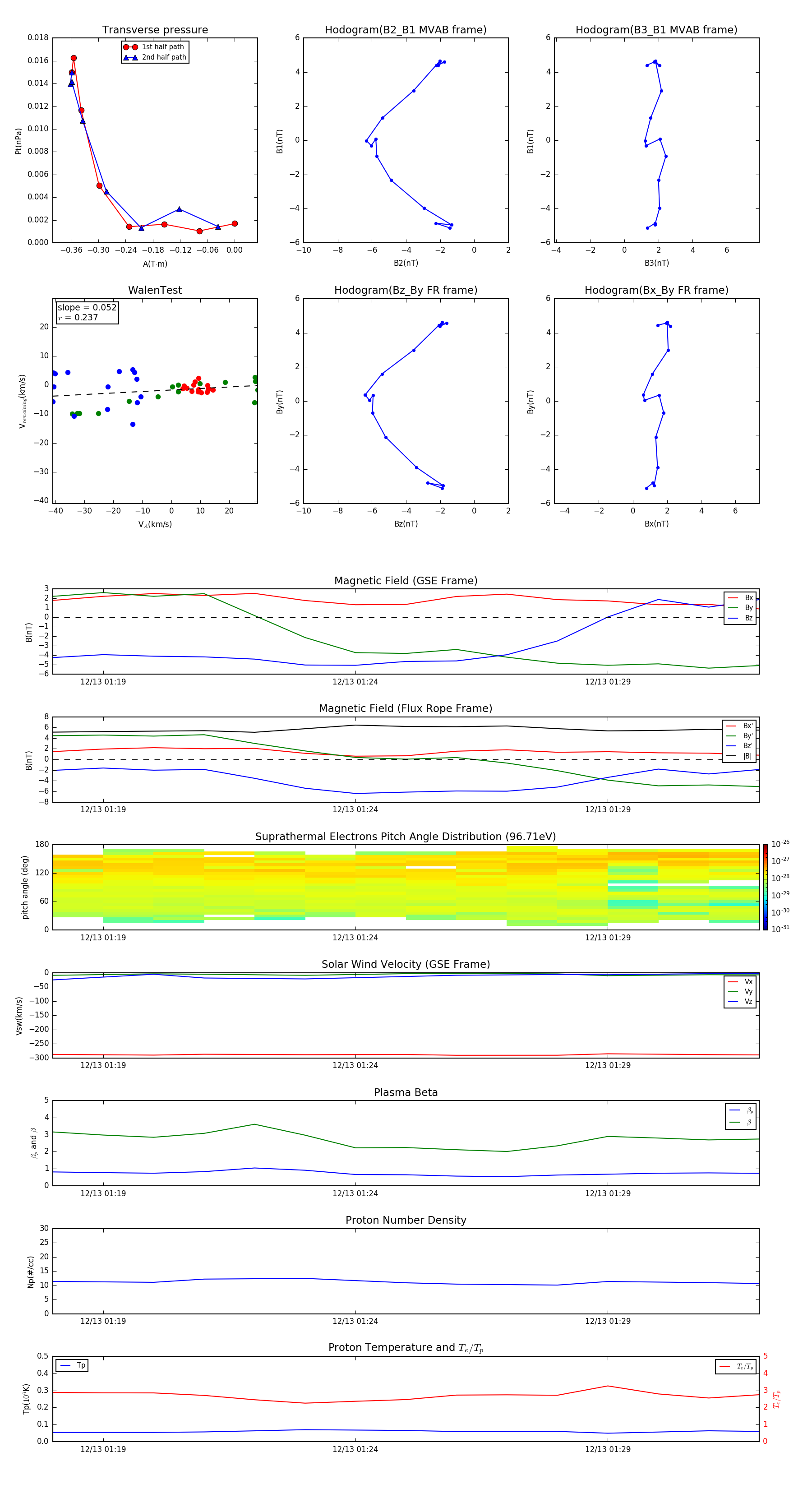This screenshot has height=1489, width=812.
Task: Click the 'Hodogram(Bx_By FR frame)' title
Action: (x=656, y=290)
